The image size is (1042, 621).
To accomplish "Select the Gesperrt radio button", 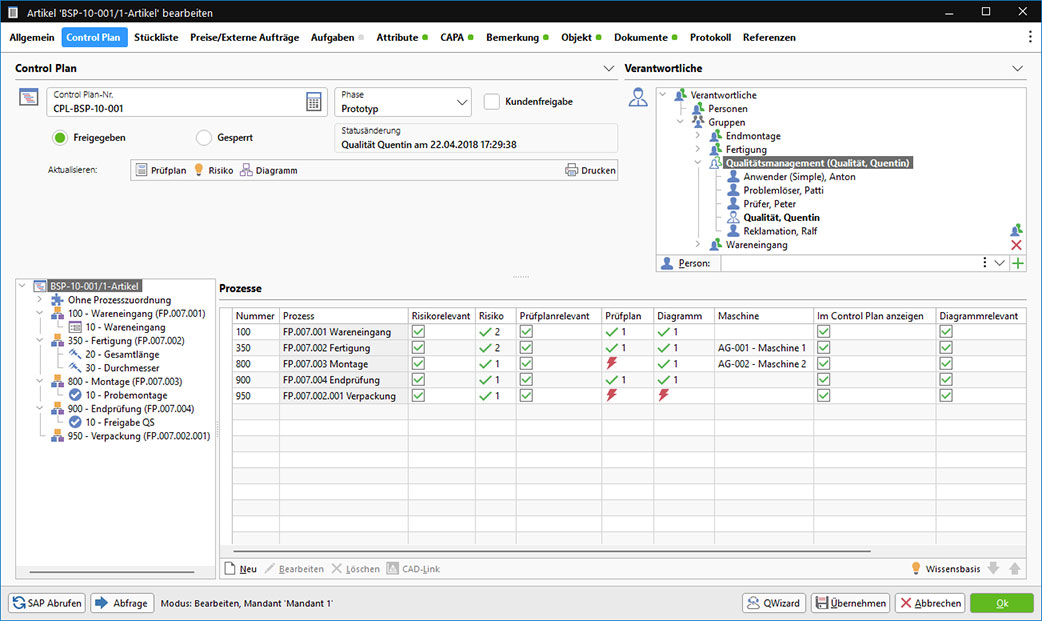I will [x=204, y=138].
